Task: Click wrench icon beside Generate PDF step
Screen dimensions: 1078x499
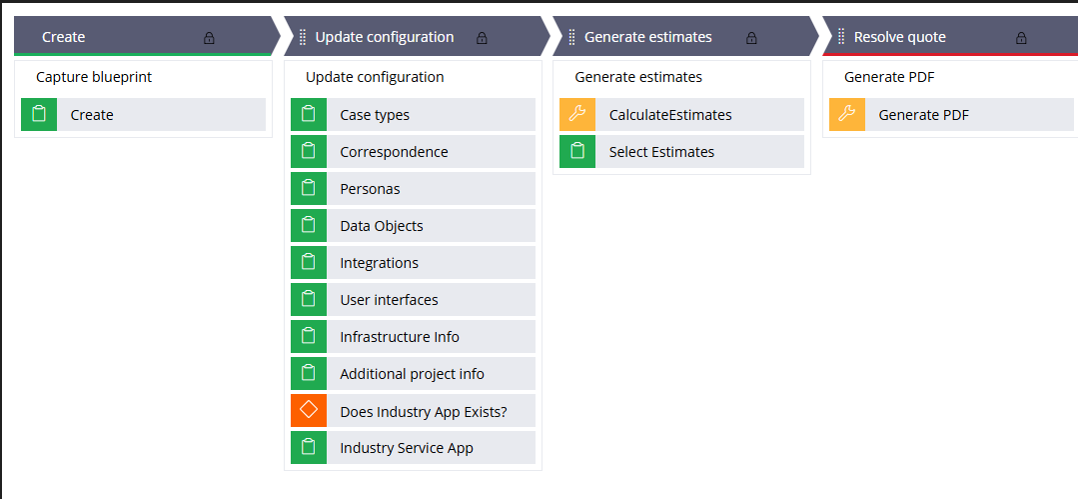Action: tap(847, 115)
